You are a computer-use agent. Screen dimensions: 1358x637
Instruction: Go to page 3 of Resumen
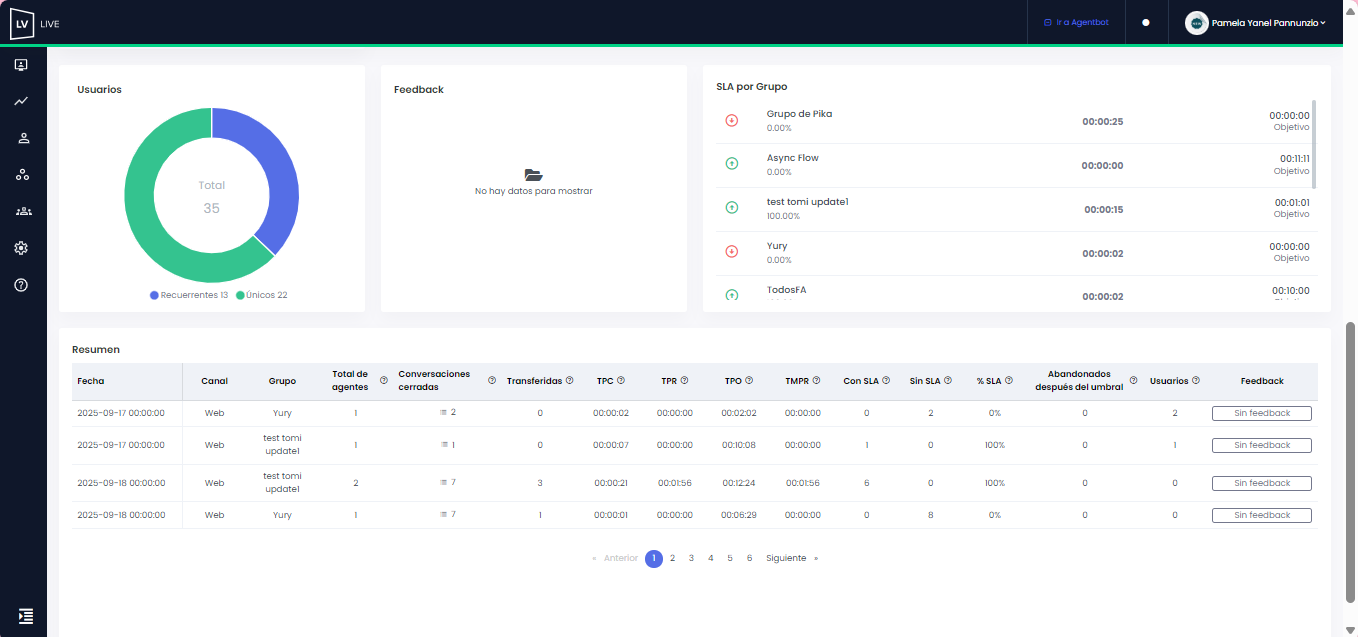[691, 558]
